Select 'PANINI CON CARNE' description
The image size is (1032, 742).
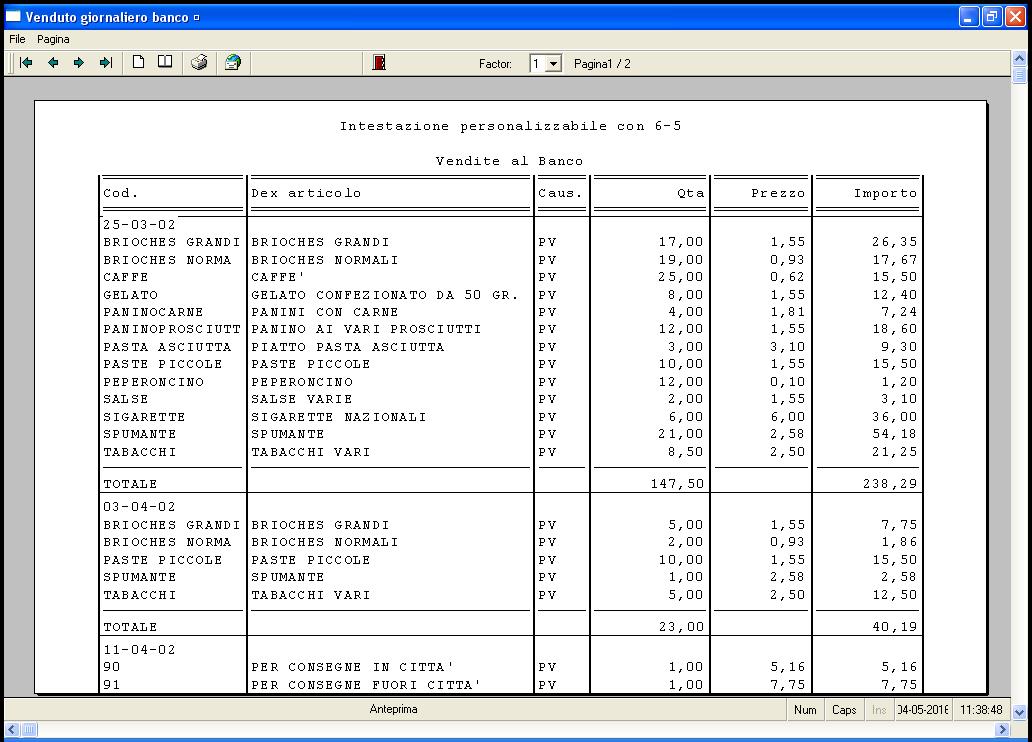[x=324, y=312]
